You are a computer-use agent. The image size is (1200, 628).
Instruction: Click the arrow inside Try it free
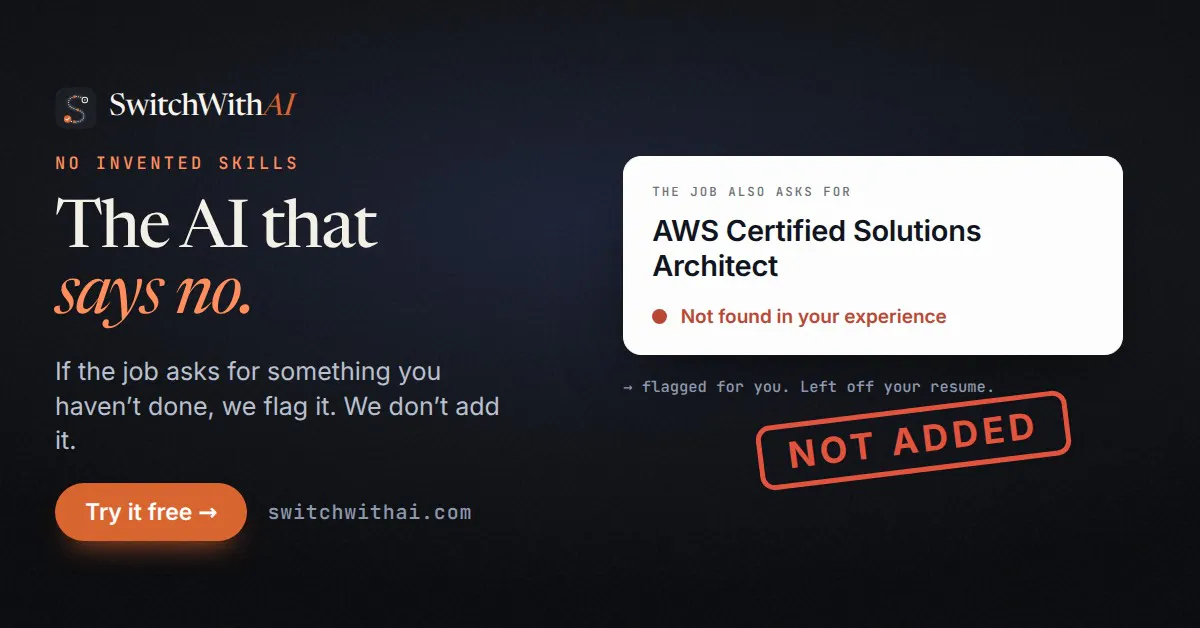point(208,513)
